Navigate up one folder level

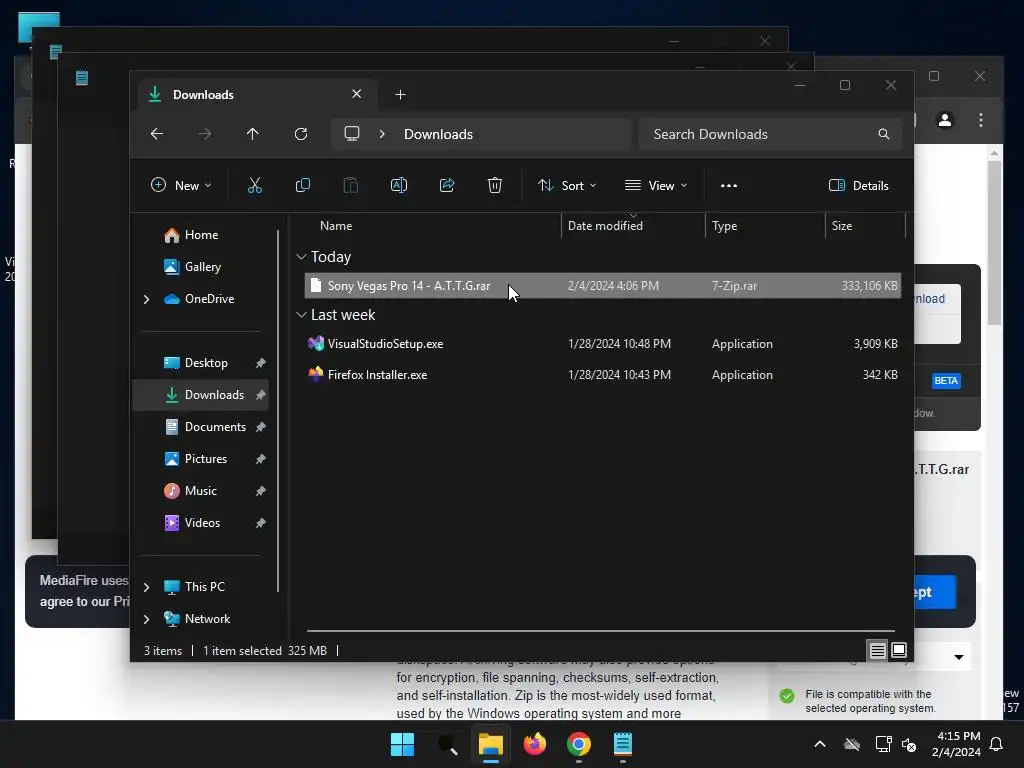click(253, 134)
